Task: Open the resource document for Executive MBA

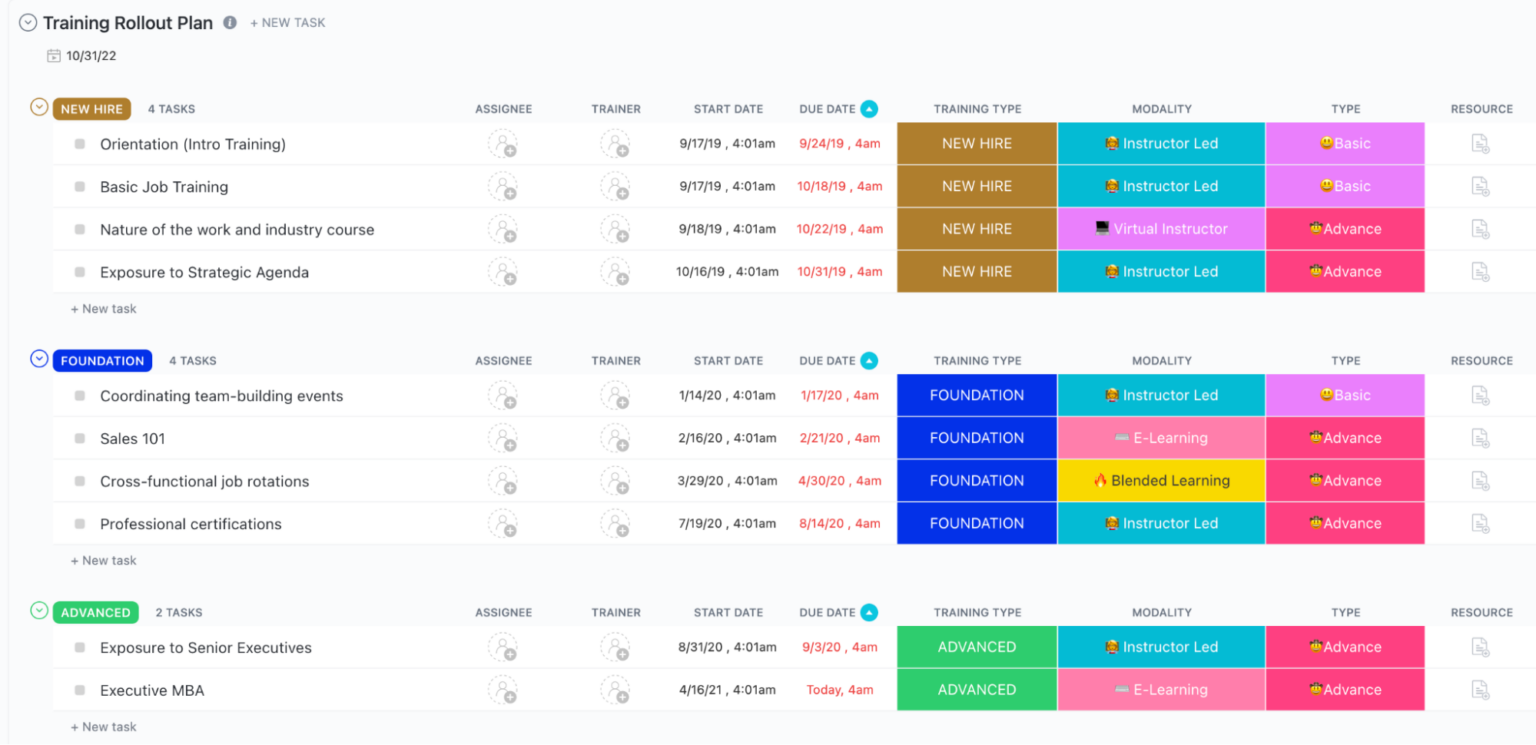Action: point(1479,690)
